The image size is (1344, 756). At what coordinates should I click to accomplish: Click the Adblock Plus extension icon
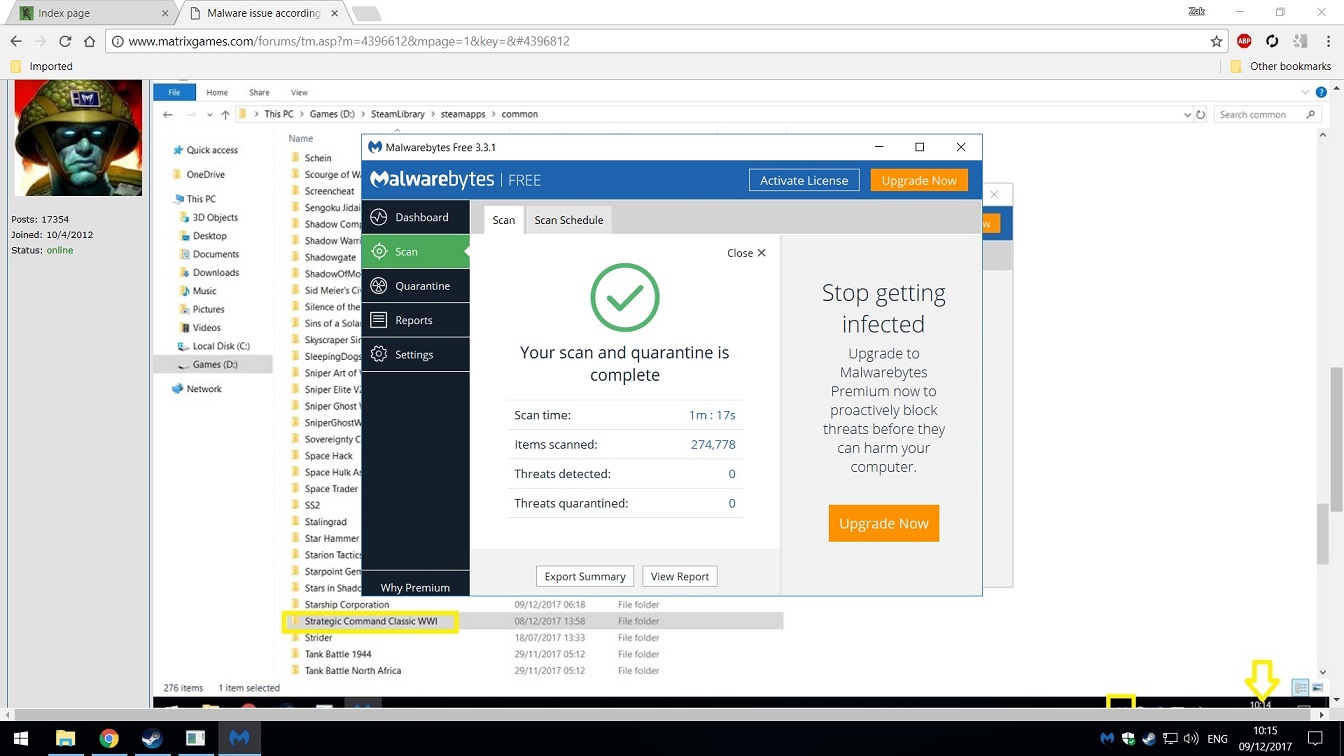pos(1244,41)
